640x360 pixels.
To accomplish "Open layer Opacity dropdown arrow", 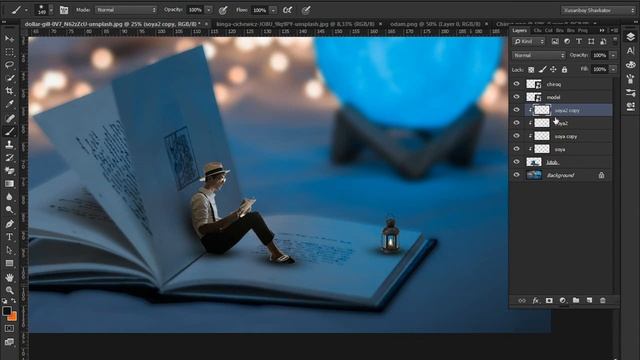I will 613,55.
